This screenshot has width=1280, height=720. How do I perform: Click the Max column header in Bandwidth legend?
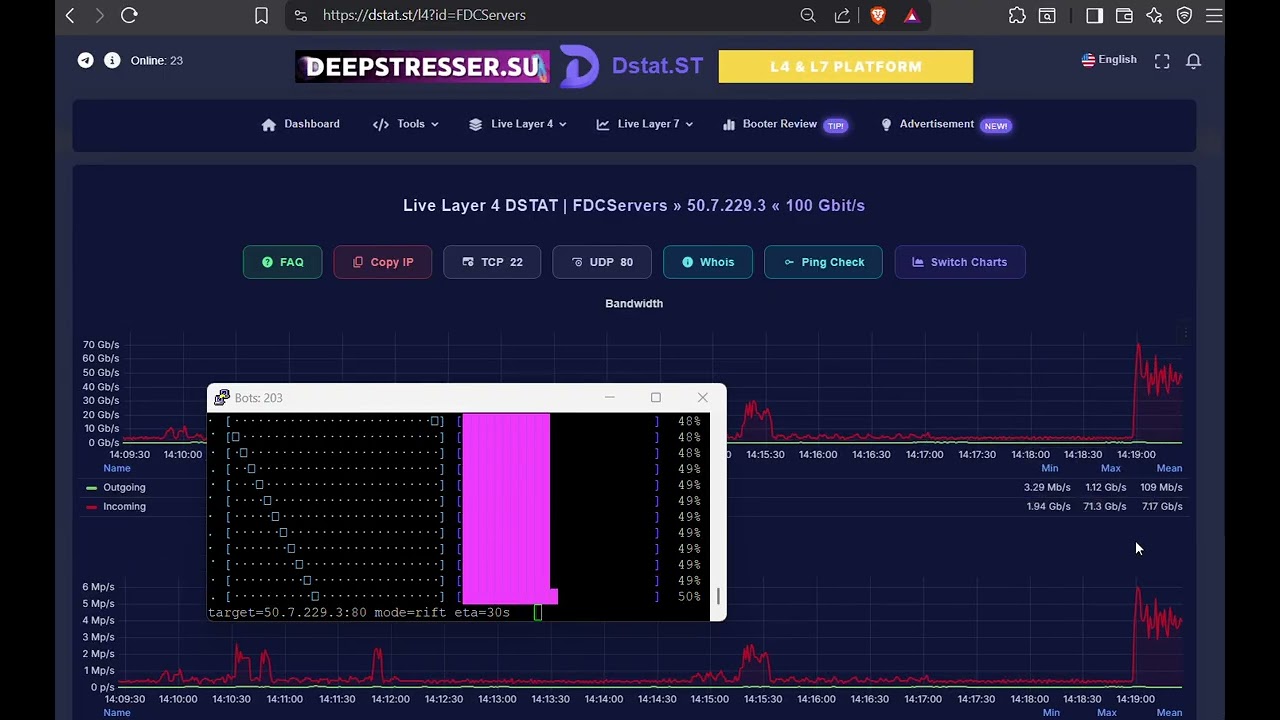1111,468
